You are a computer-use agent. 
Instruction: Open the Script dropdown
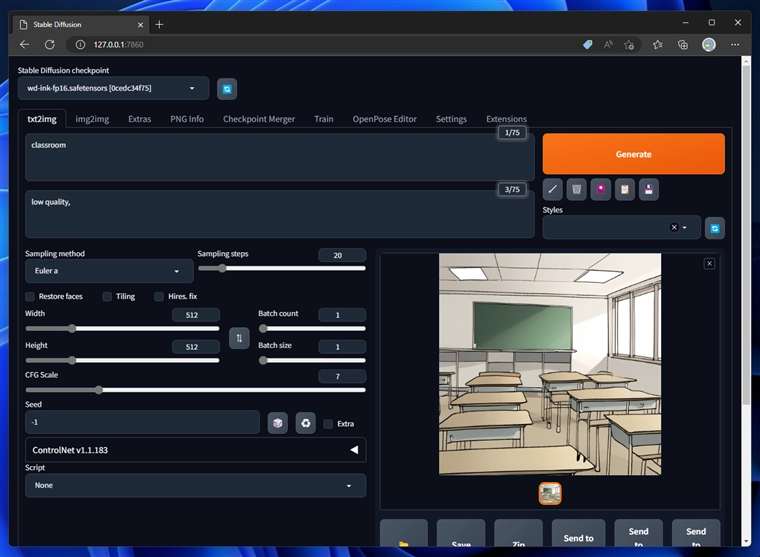(195, 485)
